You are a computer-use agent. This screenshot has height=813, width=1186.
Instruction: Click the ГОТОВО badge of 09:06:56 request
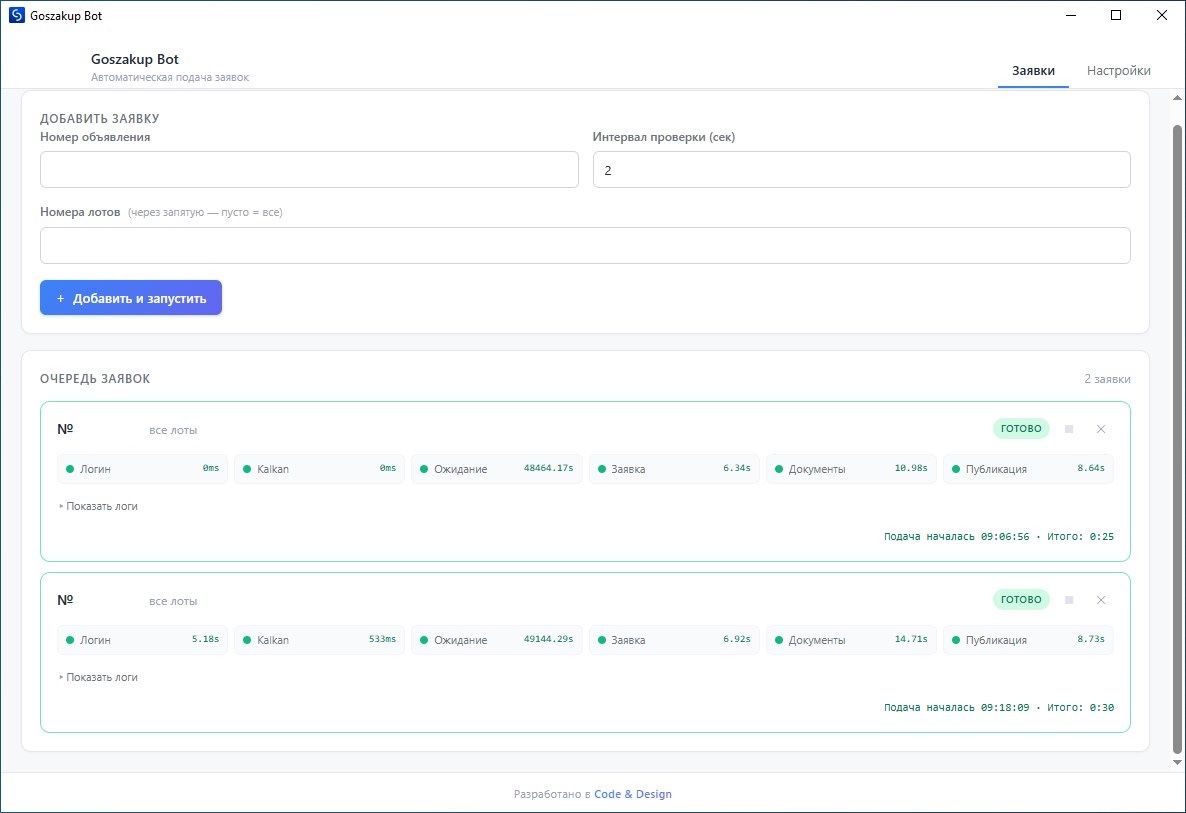[x=1021, y=429]
